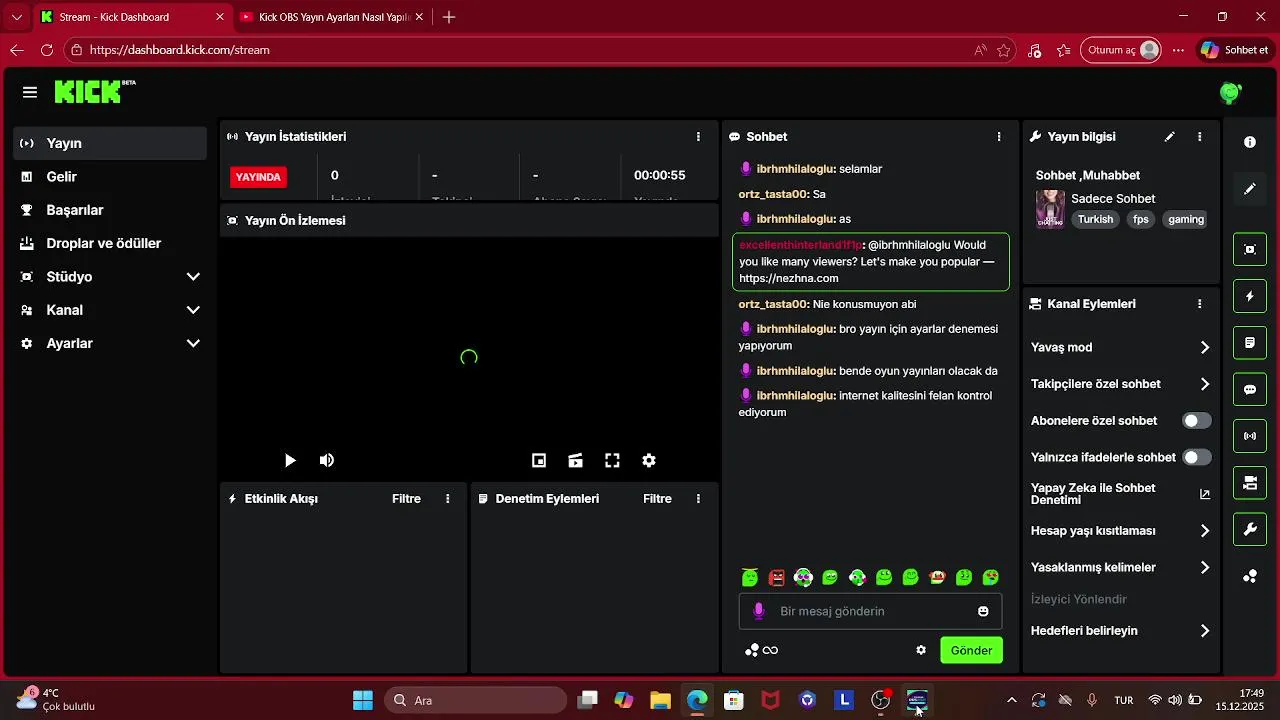Enable picture-in-picture on preview
Image resolution: width=1280 pixels, height=720 pixels.
pyautogui.click(x=539, y=460)
